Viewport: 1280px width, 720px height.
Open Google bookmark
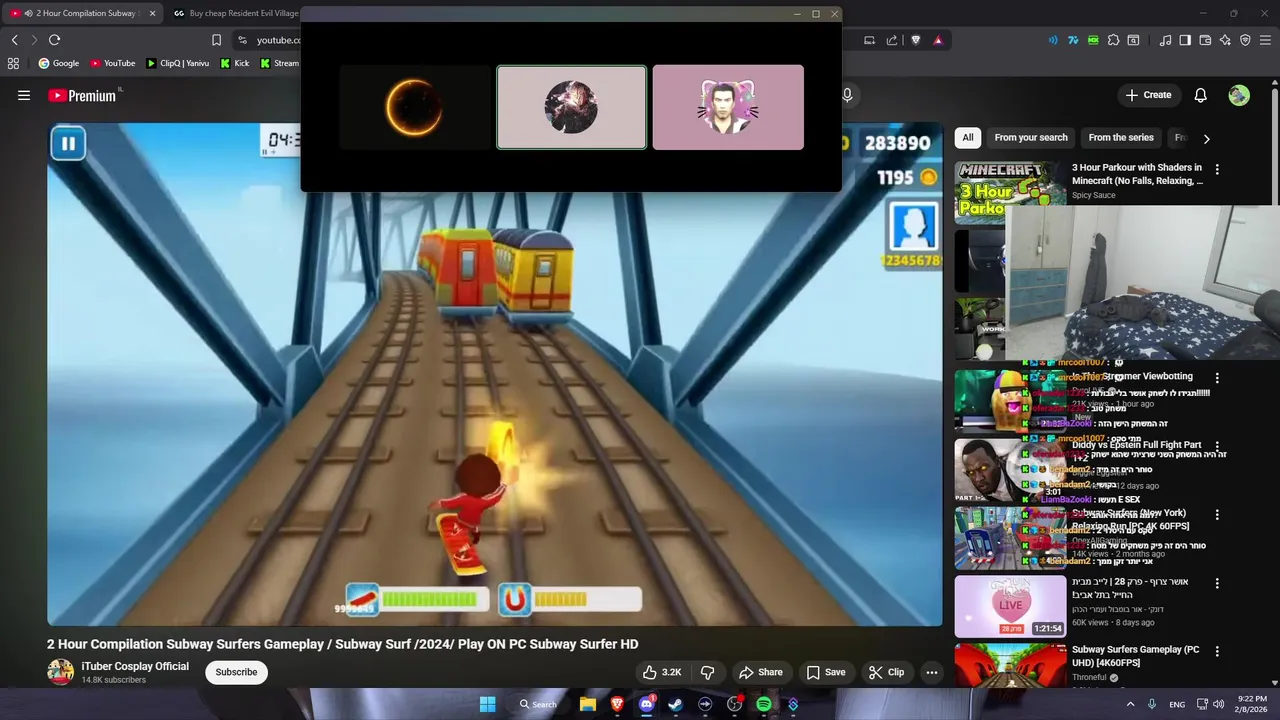click(59, 63)
